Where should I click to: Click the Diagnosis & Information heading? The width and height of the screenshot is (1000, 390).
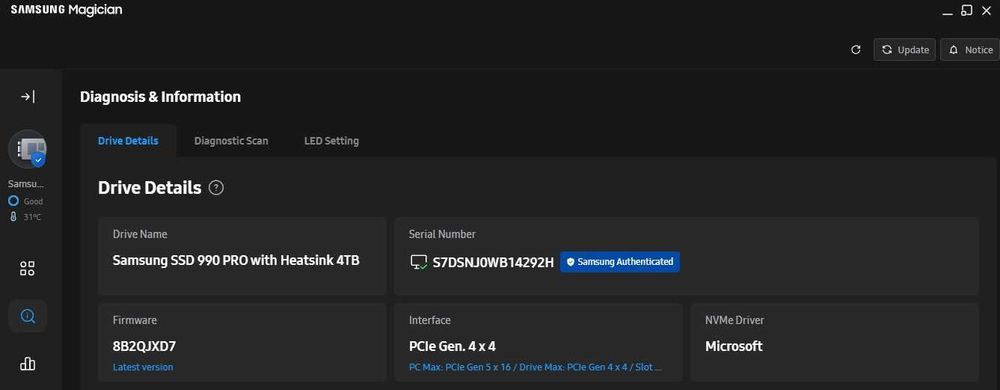[161, 97]
